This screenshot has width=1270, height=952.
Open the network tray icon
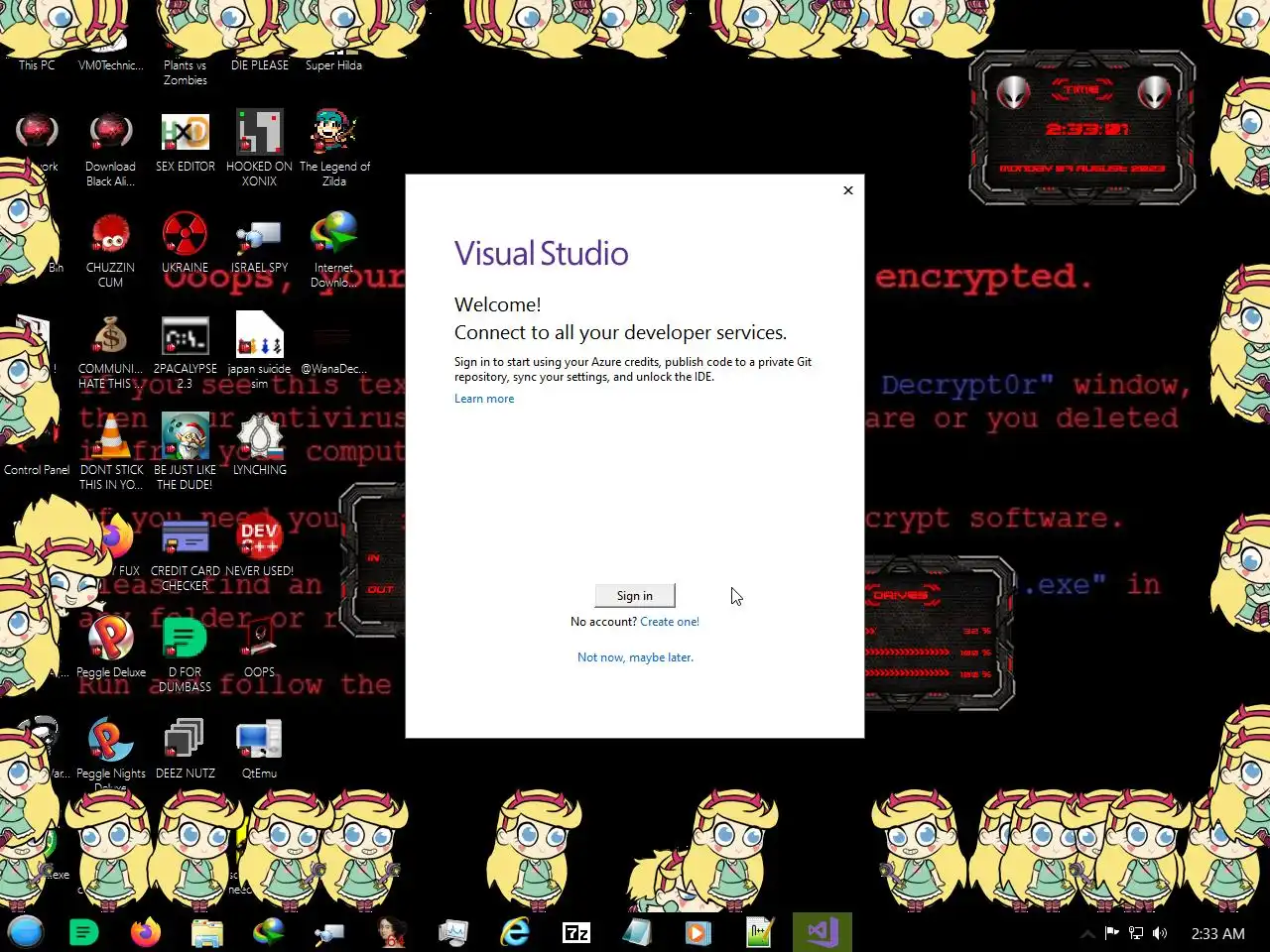tap(1136, 933)
